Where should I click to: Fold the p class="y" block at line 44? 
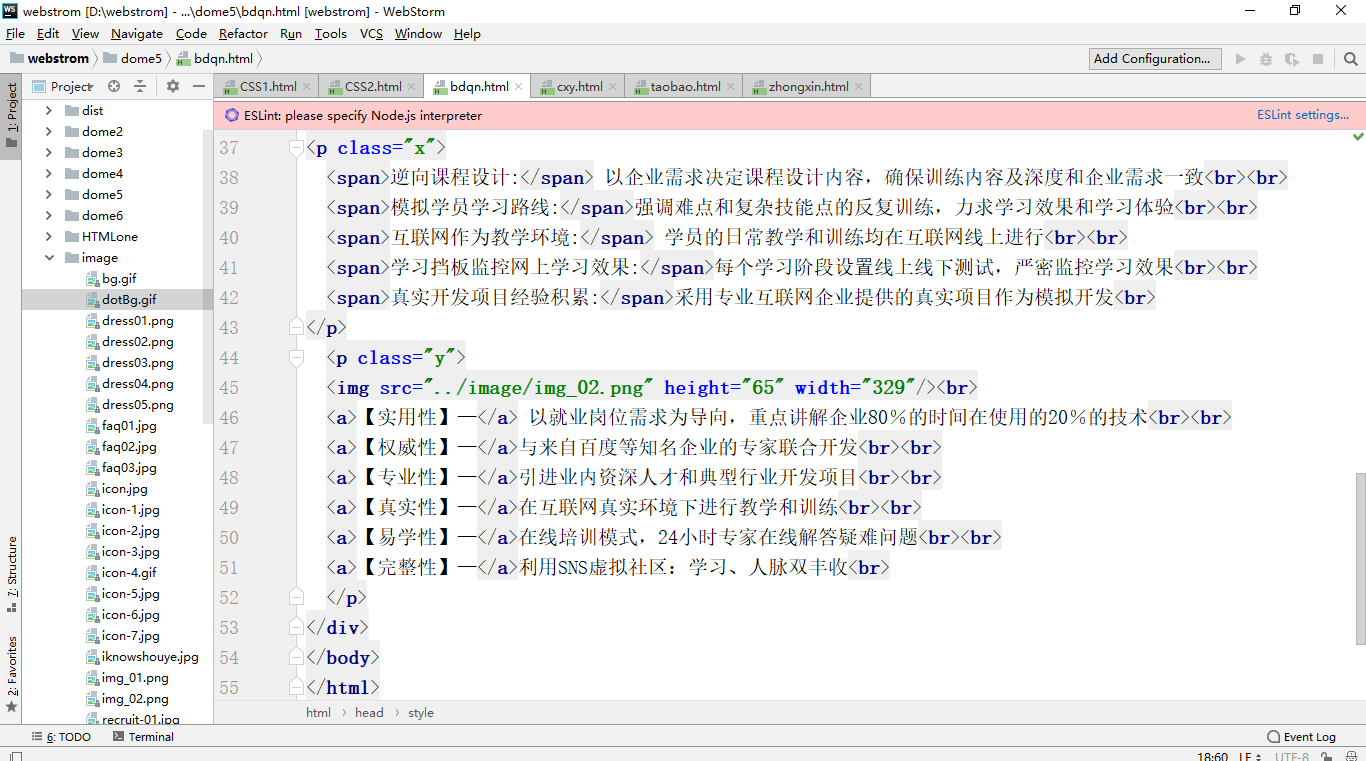[296, 358]
